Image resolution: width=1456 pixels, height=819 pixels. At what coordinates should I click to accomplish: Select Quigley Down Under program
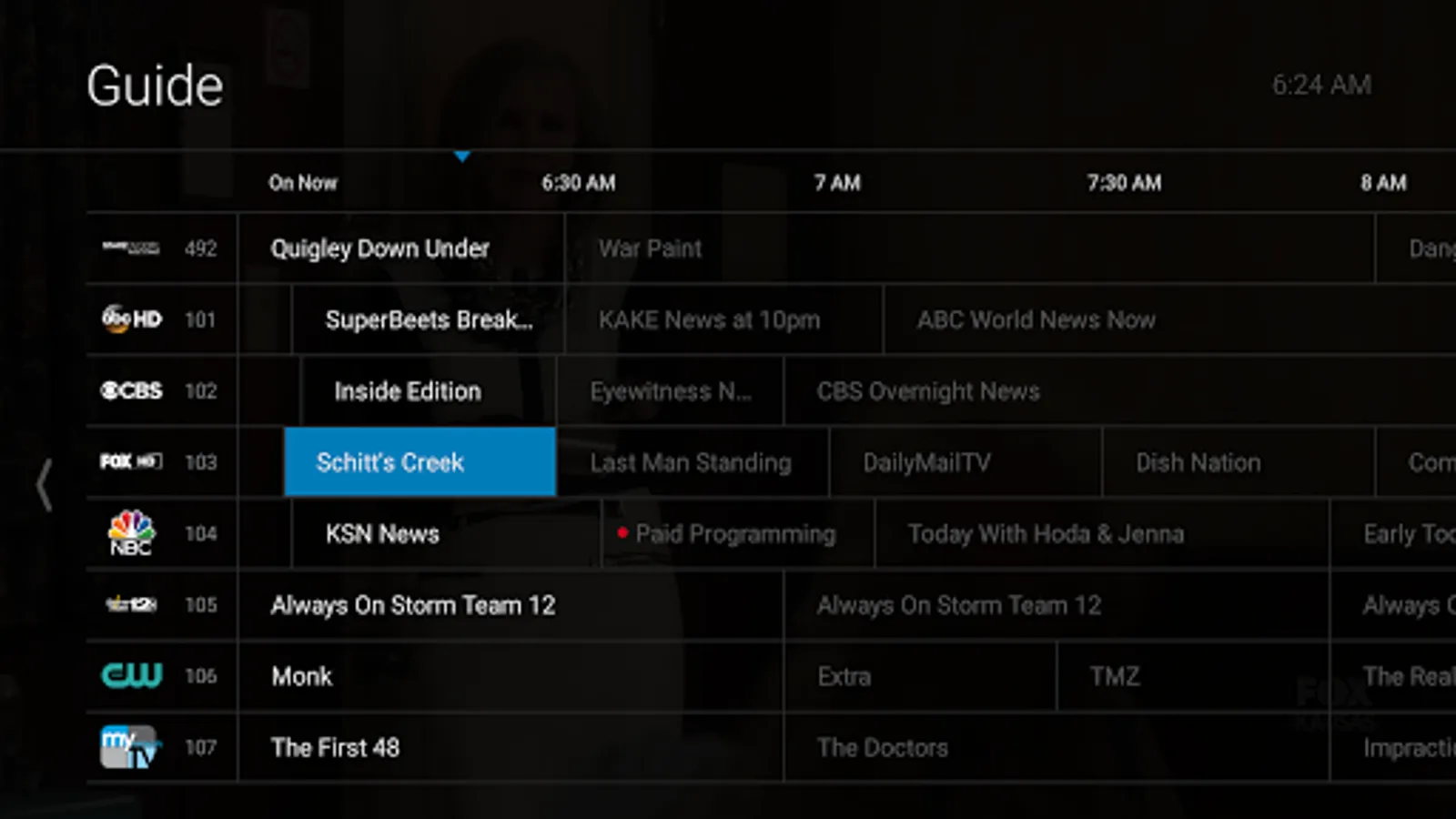pyautogui.click(x=400, y=248)
